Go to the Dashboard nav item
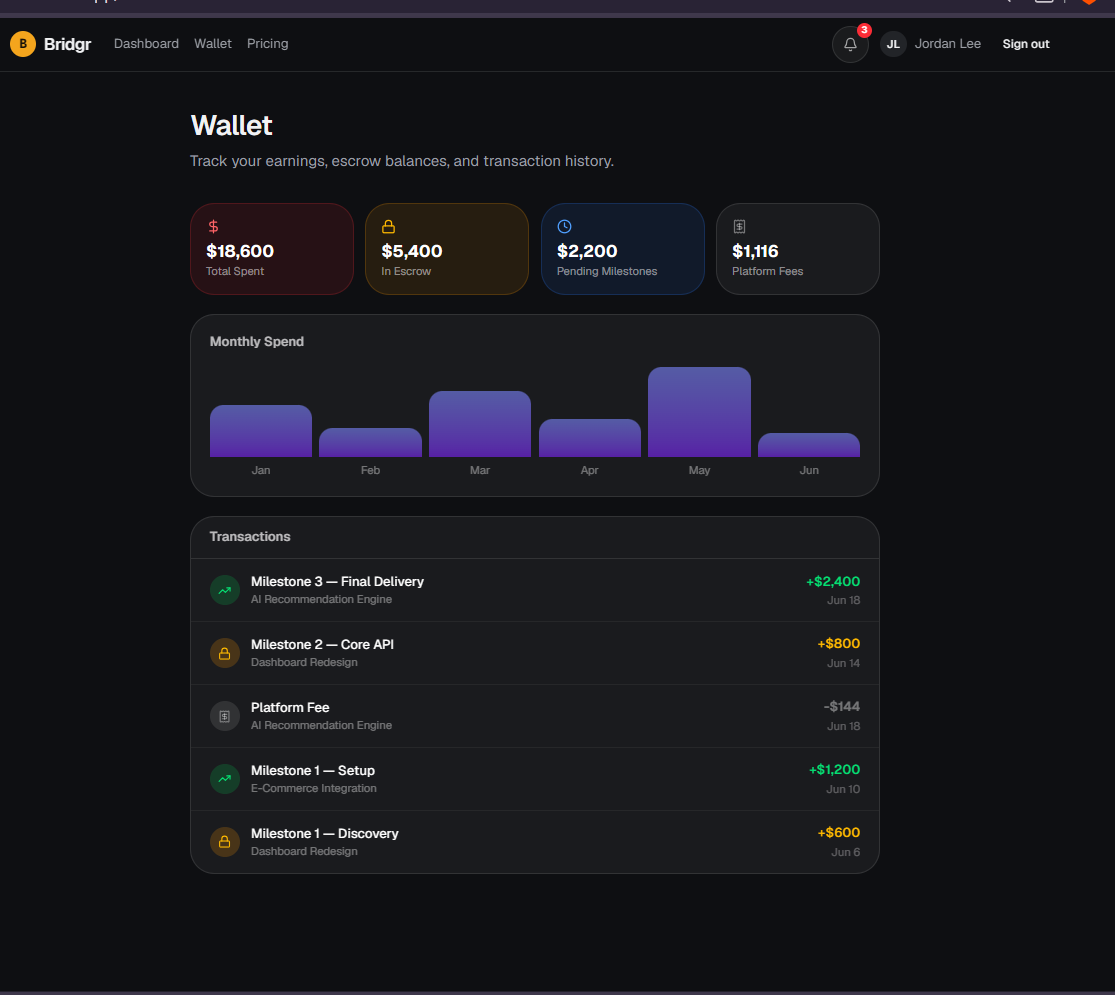This screenshot has width=1115, height=995. 146,44
